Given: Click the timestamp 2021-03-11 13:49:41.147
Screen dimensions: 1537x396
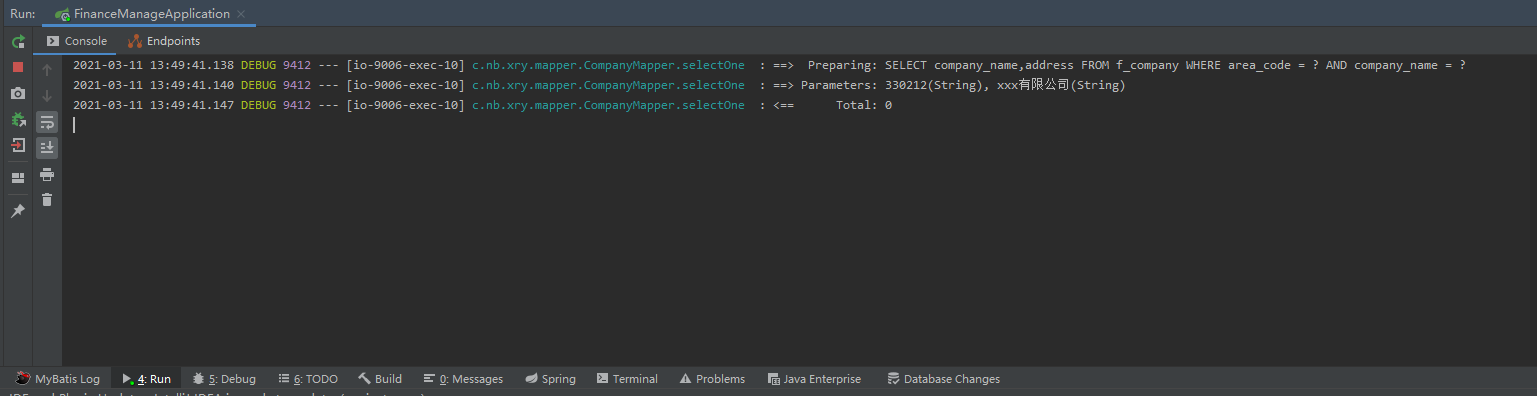Looking at the screenshot, I should (153, 105).
